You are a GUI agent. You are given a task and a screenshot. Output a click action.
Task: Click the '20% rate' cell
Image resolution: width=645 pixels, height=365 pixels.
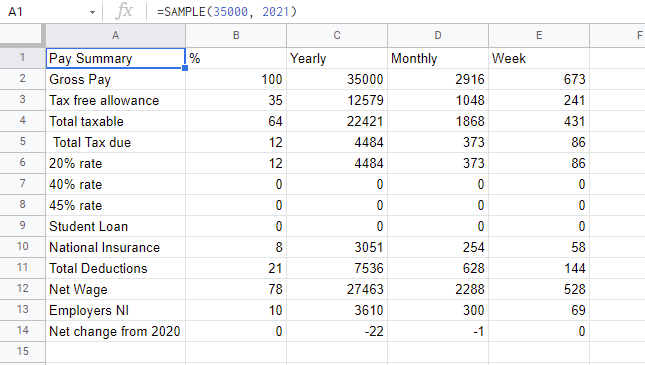116,163
